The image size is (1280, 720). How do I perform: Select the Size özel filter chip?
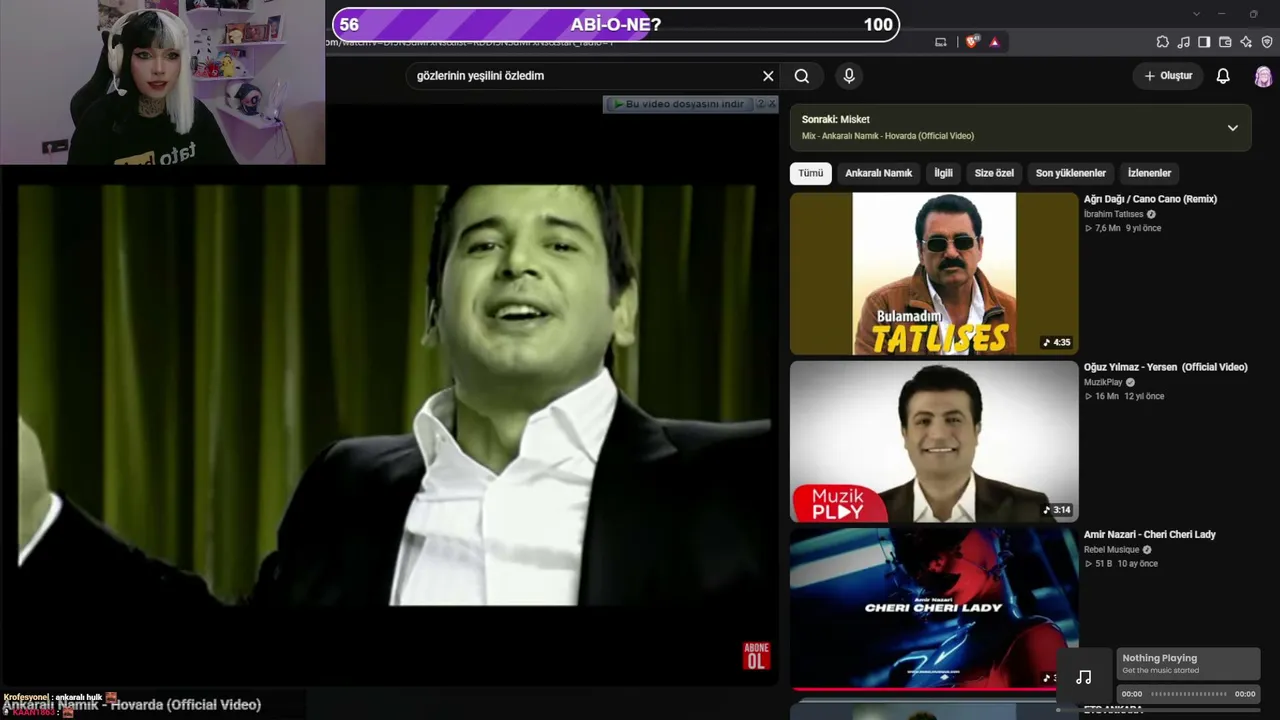pos(994,173)
